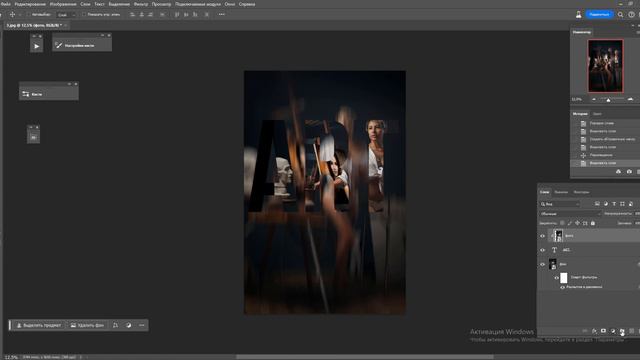
Task: Create new layer plus icon
Action: click(x=631, y=331)
